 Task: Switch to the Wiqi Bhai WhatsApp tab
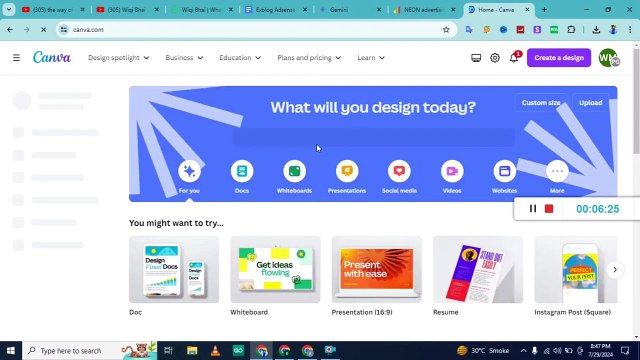[x=202, y=9]
